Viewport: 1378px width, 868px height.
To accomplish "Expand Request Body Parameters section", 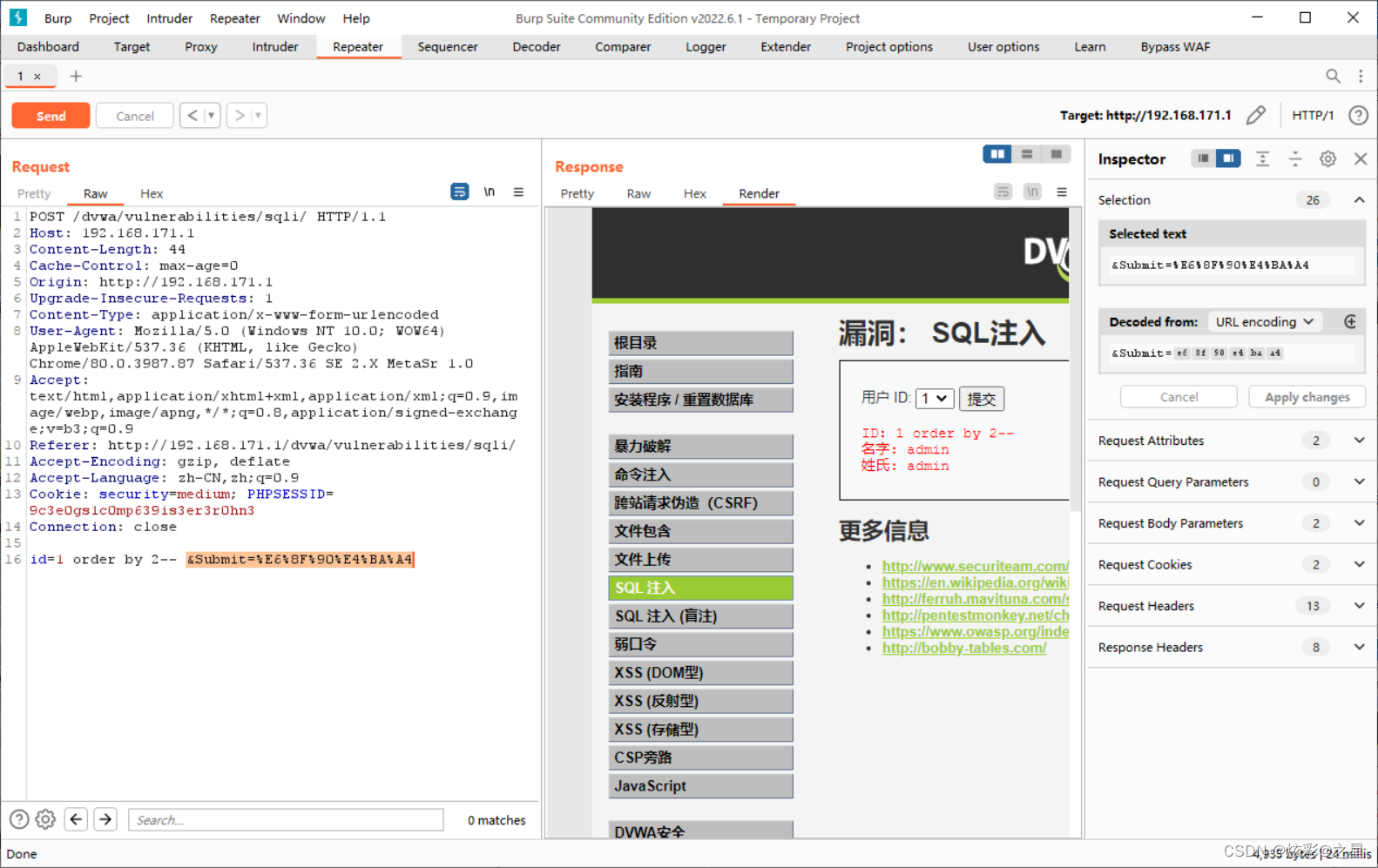I will [1359, 523].
